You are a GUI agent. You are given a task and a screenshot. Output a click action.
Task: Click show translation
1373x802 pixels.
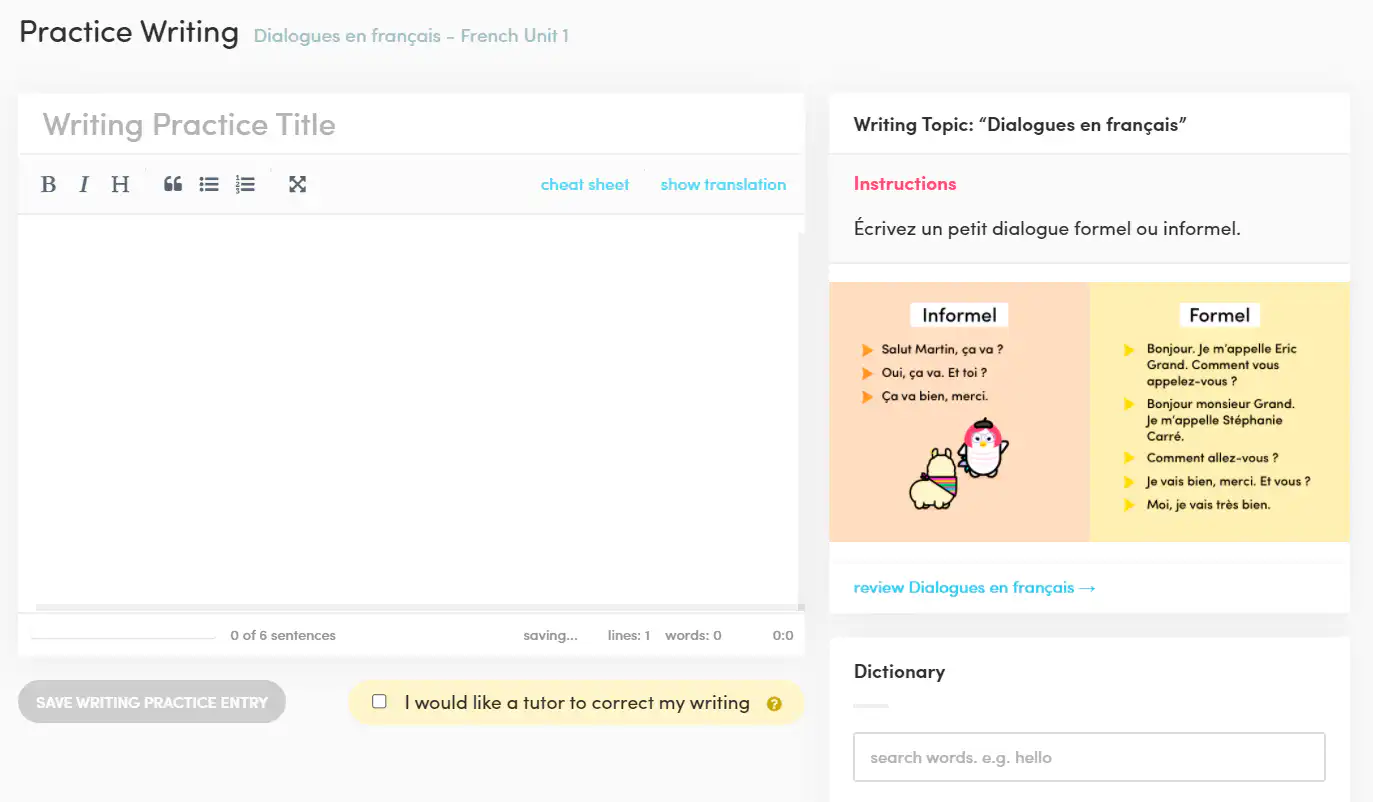click(723, 184)
